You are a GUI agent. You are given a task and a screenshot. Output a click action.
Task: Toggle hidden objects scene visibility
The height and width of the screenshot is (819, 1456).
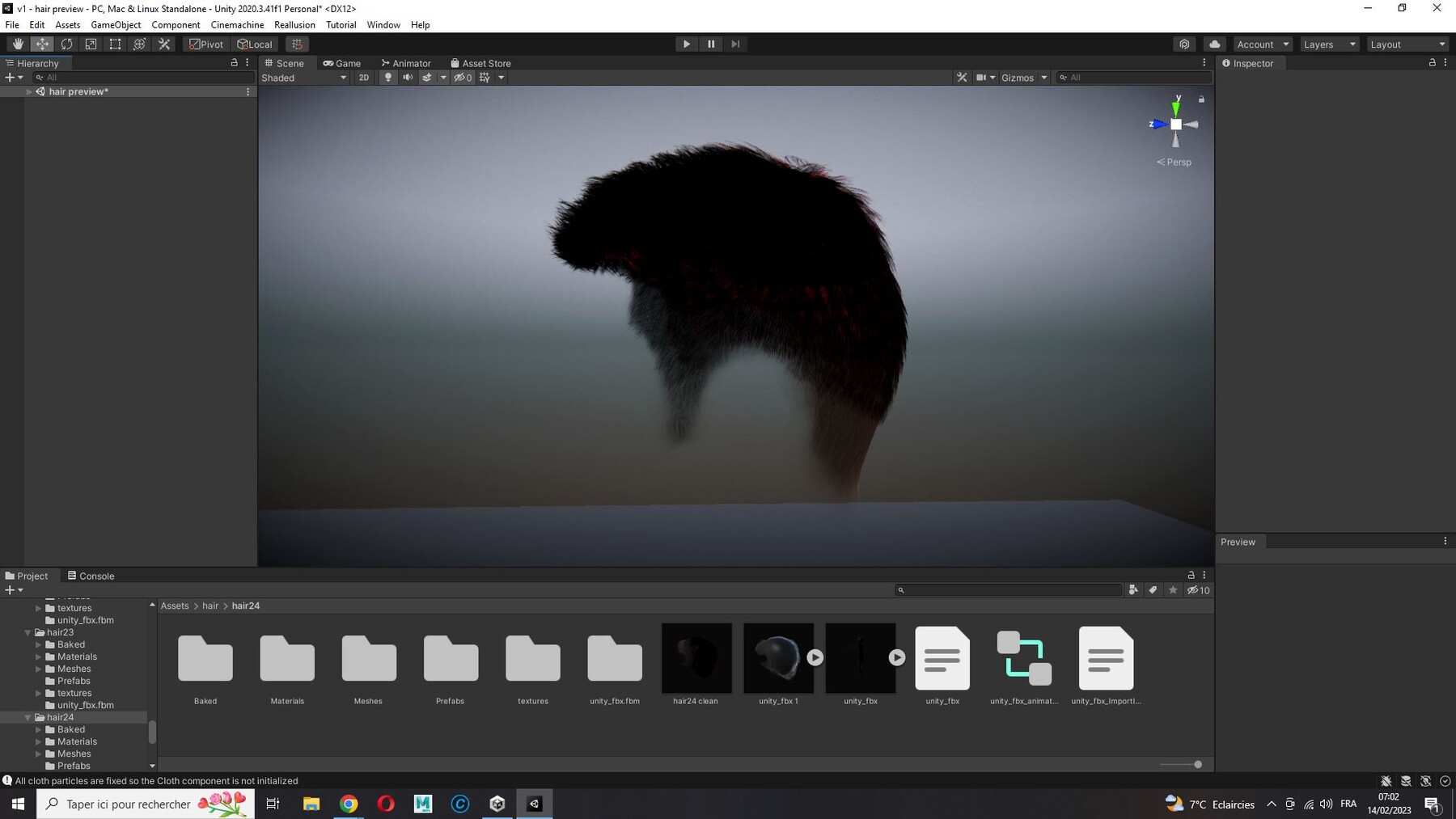[463, 78]
